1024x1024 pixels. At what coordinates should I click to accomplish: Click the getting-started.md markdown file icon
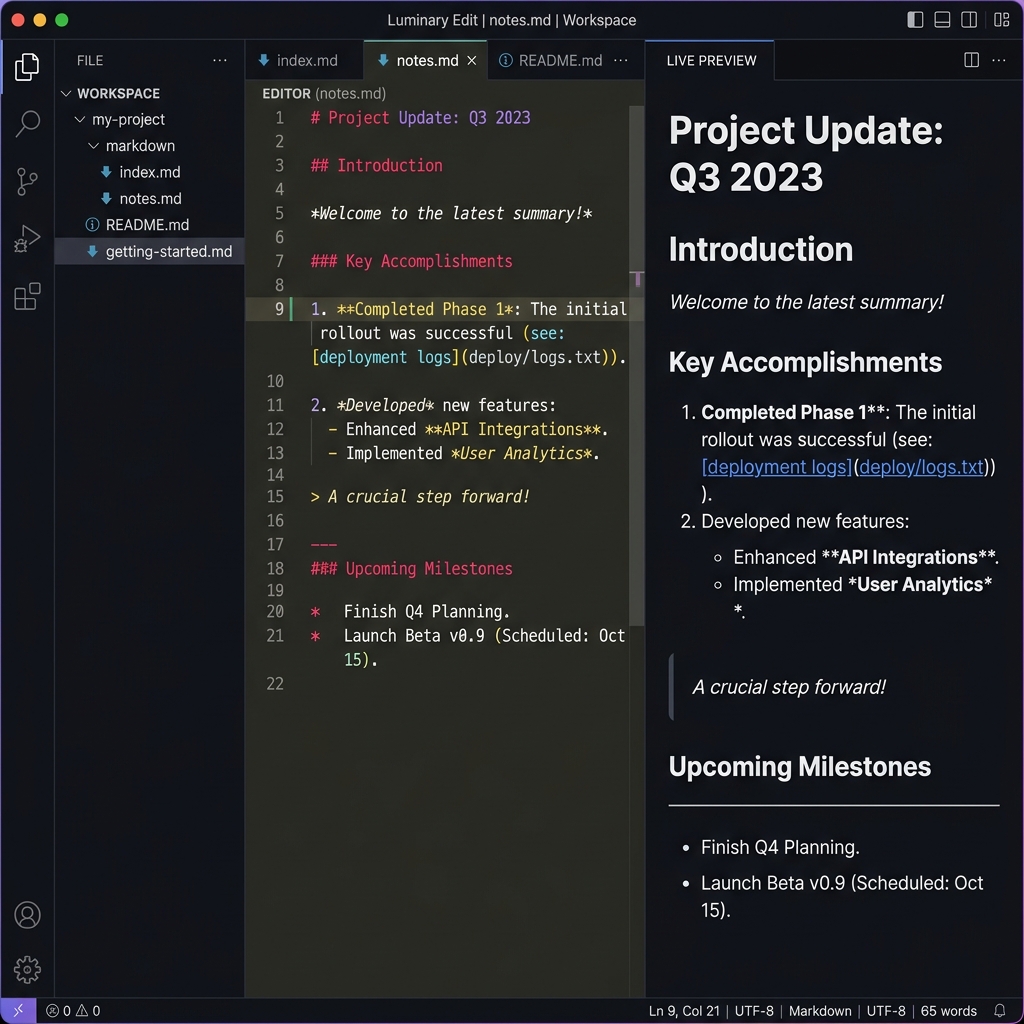(x=92, y=251)
